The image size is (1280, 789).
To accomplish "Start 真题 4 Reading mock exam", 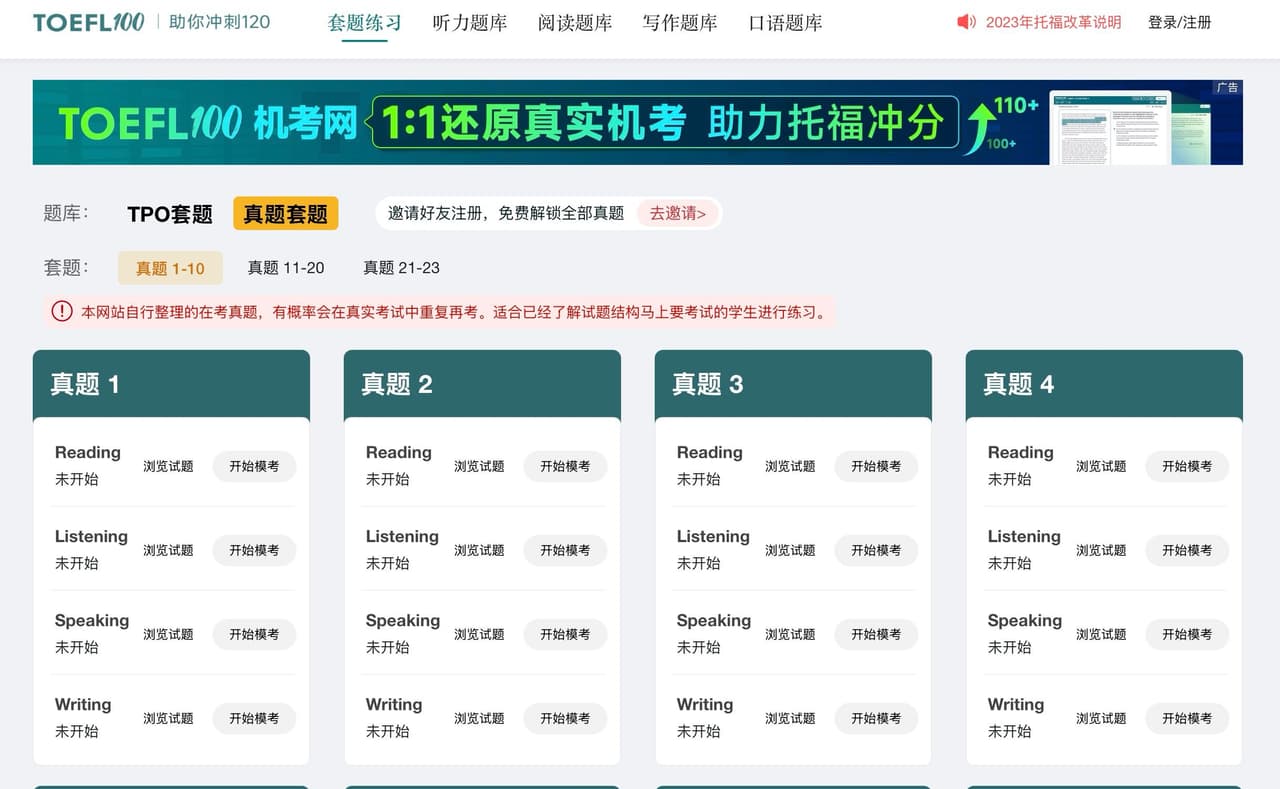I will click(1187, 466).
